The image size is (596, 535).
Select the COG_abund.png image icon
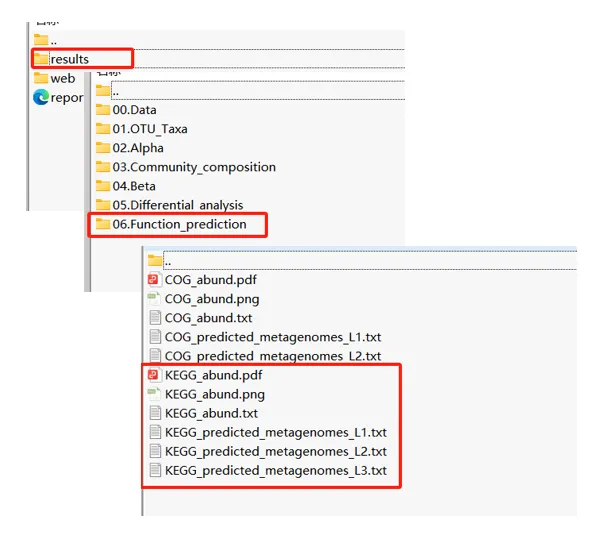pyautogui.click(x=154, y=299)
